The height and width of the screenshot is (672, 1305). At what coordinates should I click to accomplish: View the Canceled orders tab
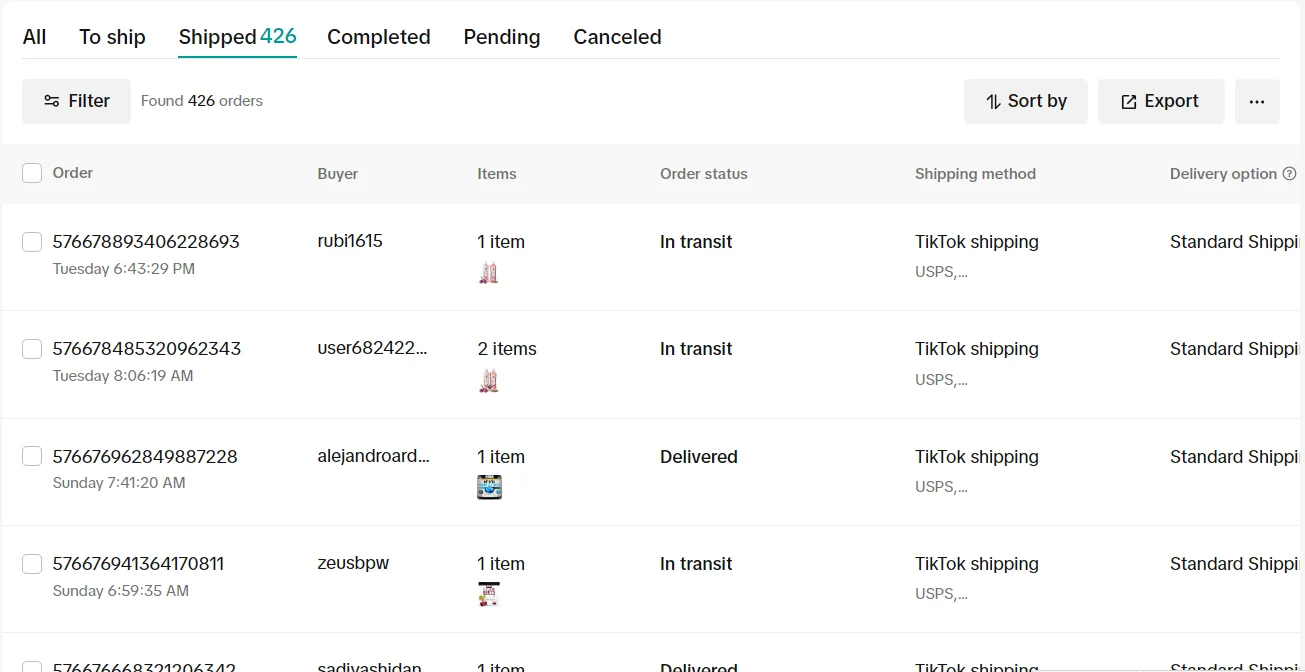click(x=617, y=37)
